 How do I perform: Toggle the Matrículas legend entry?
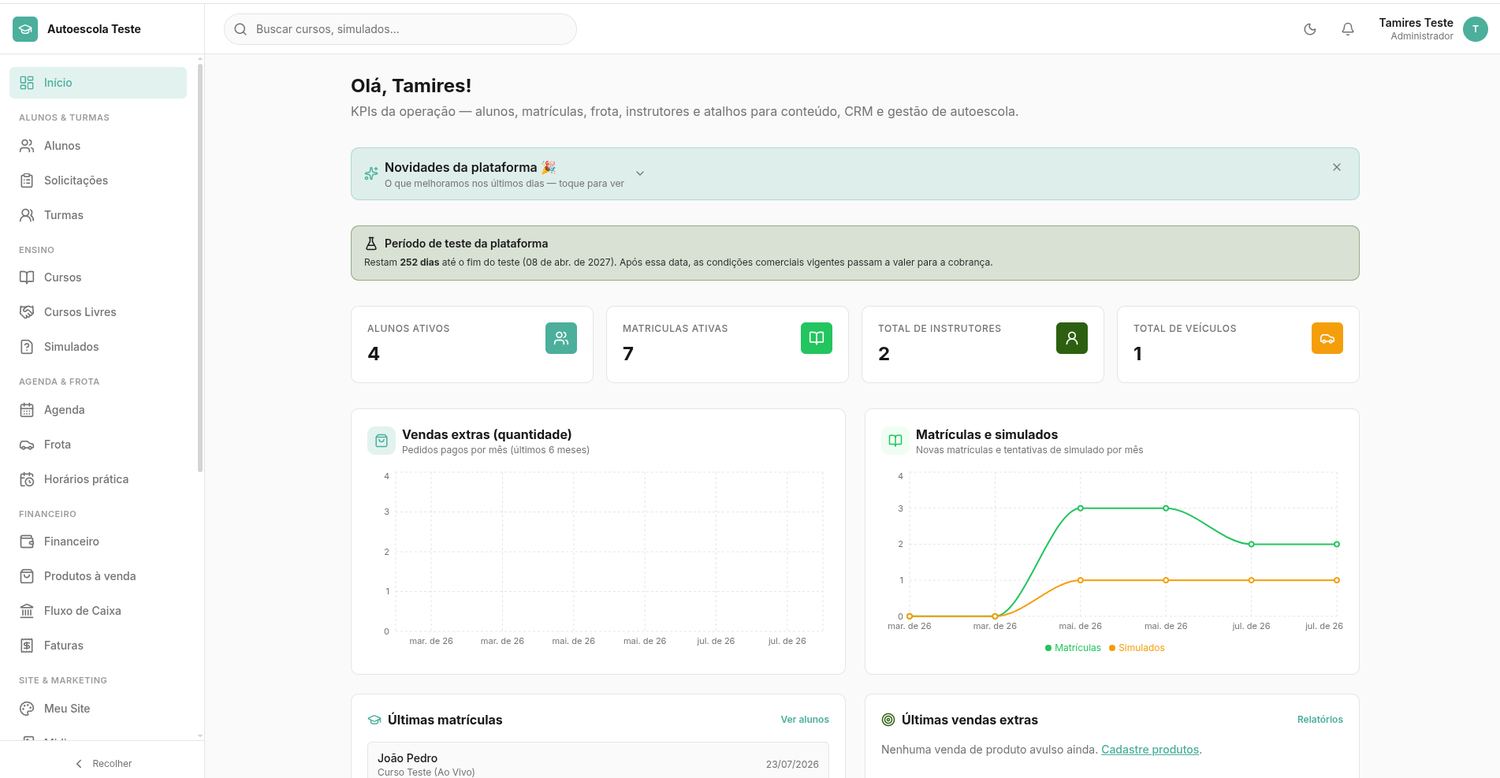(x=1073, y=648)
